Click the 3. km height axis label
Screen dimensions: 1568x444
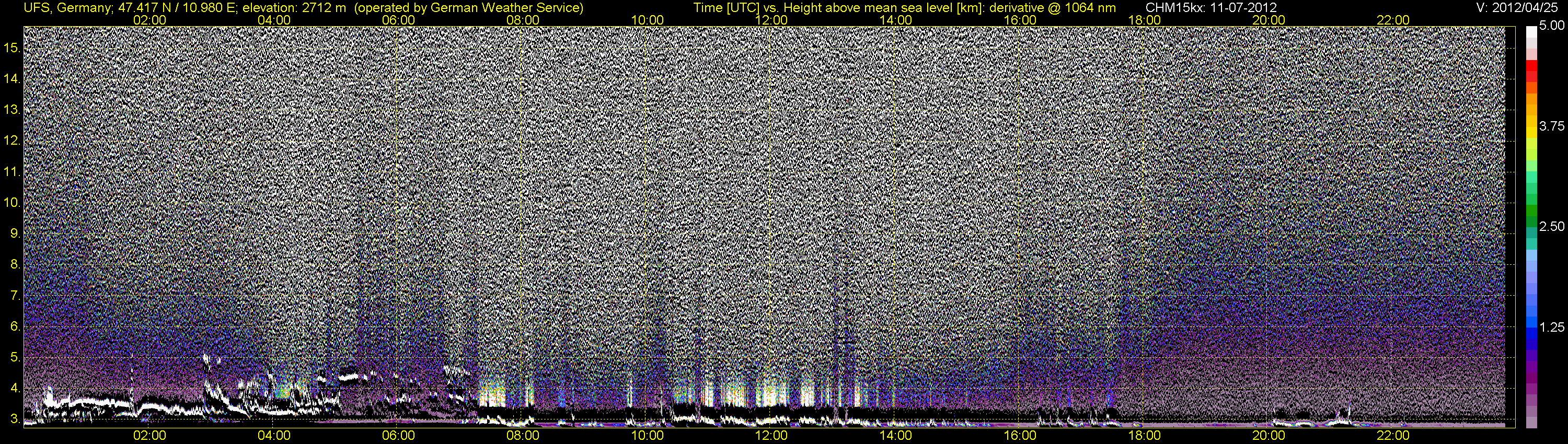coord(16,419)
